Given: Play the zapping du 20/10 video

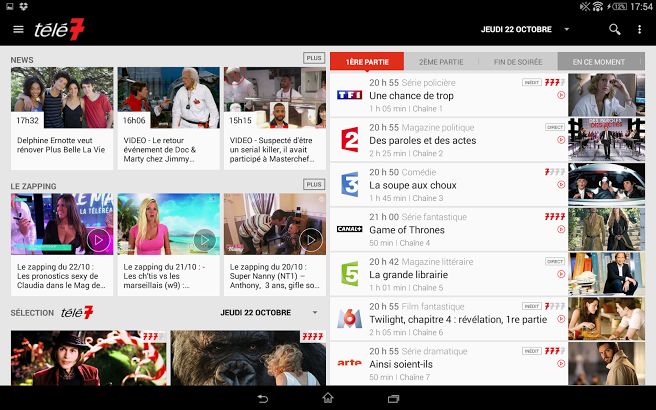Looking at the screenshot, I should (x=311, y=240).
